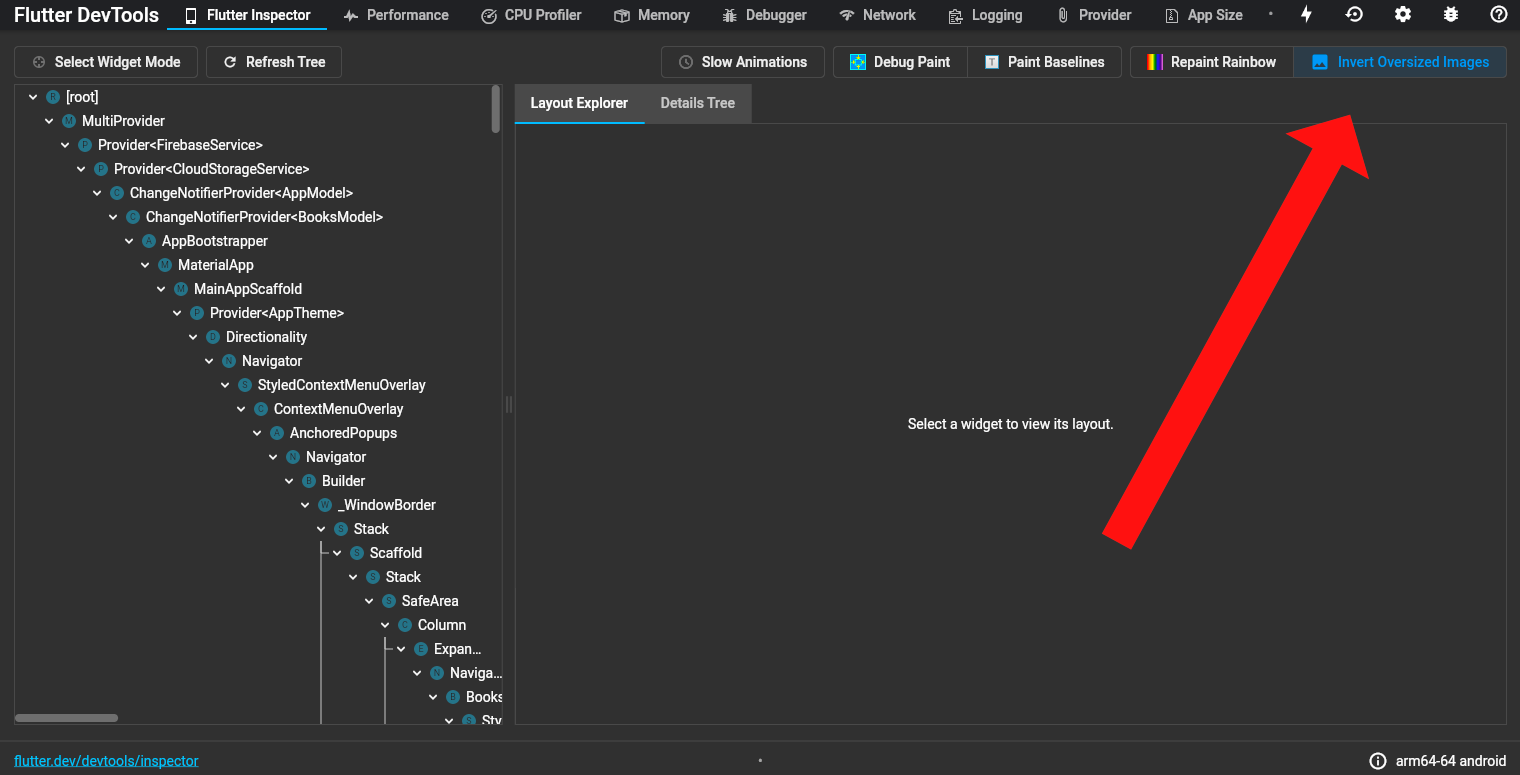Go to the Memory tab
This screenshot has height=775, width=1520.
click(652, 15)
